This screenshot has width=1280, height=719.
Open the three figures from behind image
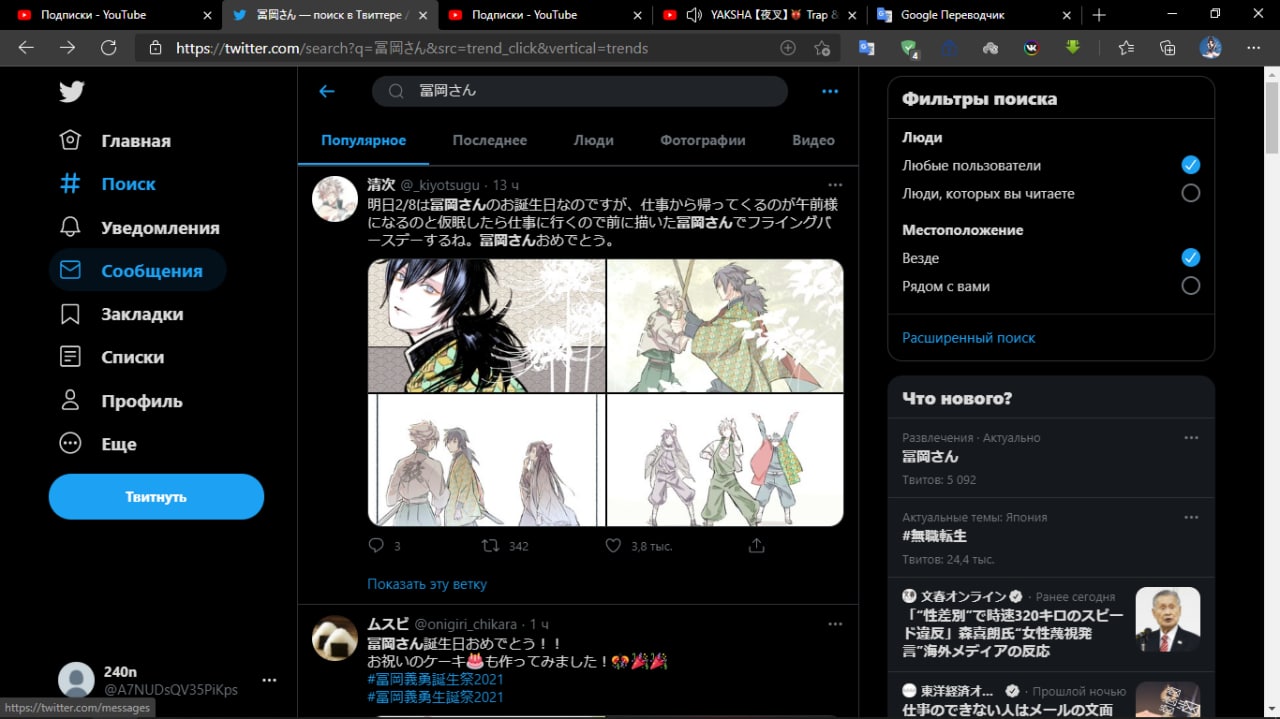click(x=487, y=460)
